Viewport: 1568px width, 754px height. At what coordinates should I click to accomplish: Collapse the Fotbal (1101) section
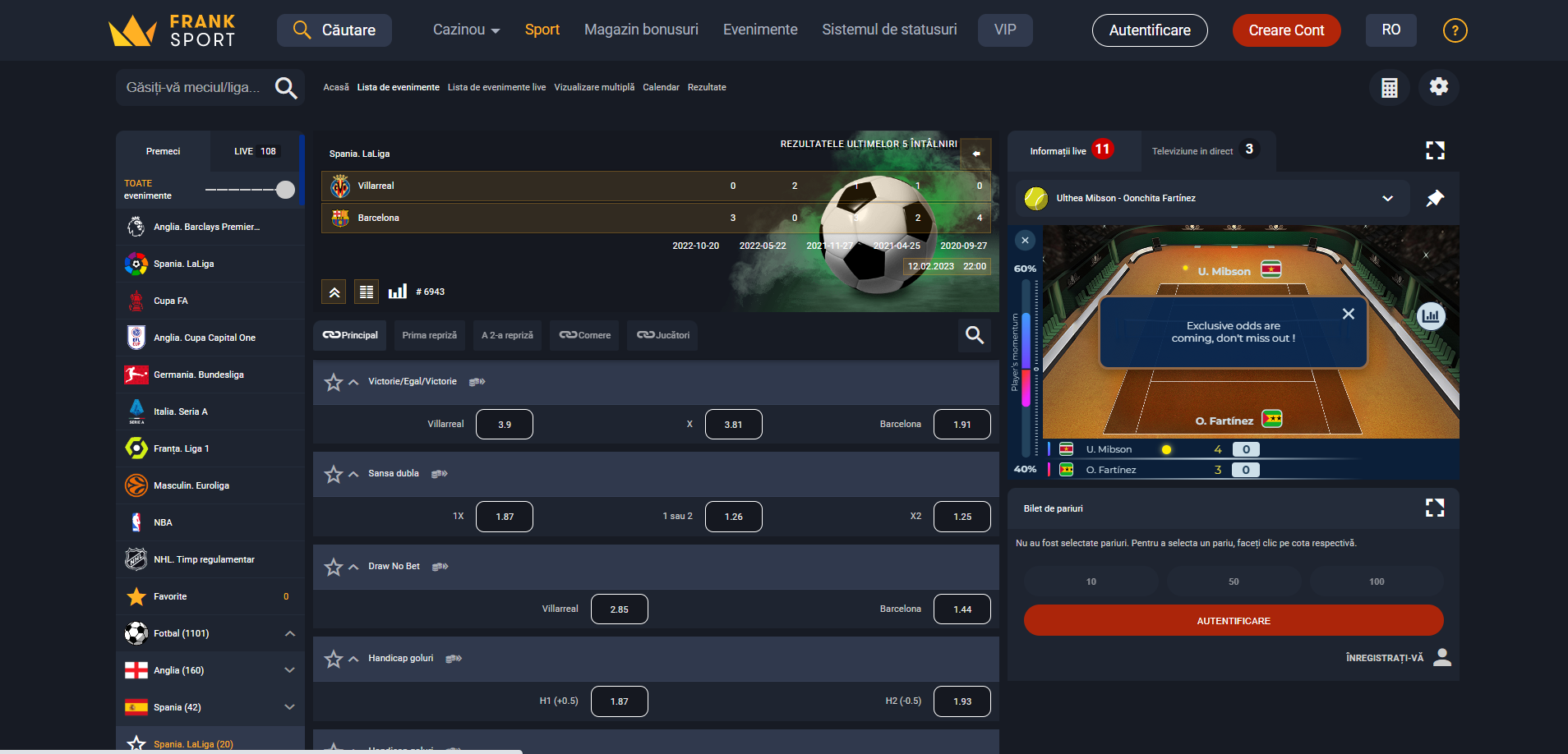pyautogui.click(x=290, y=633)
